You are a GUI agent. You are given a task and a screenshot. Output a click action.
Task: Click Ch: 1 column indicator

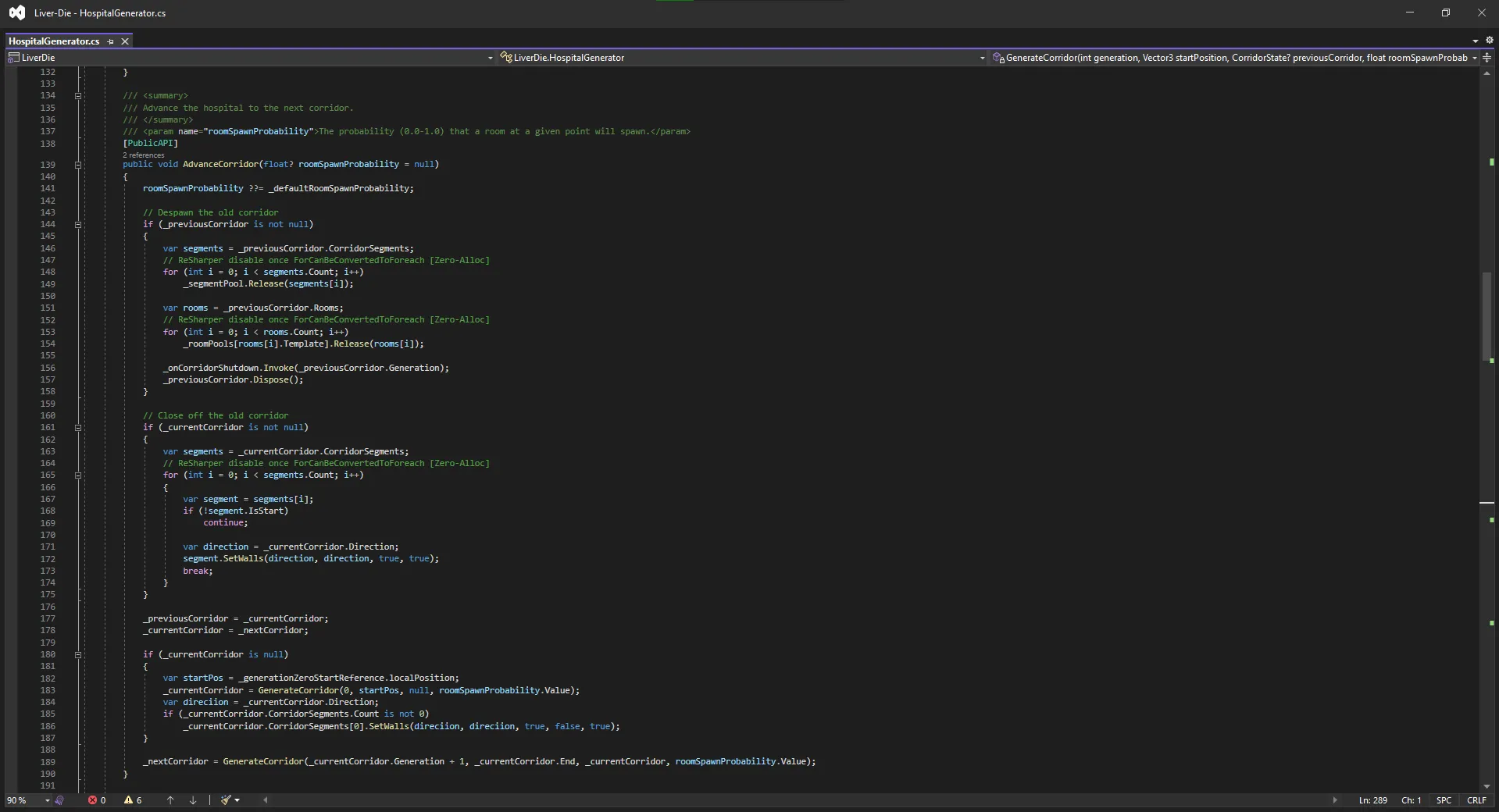point(1411,800)
